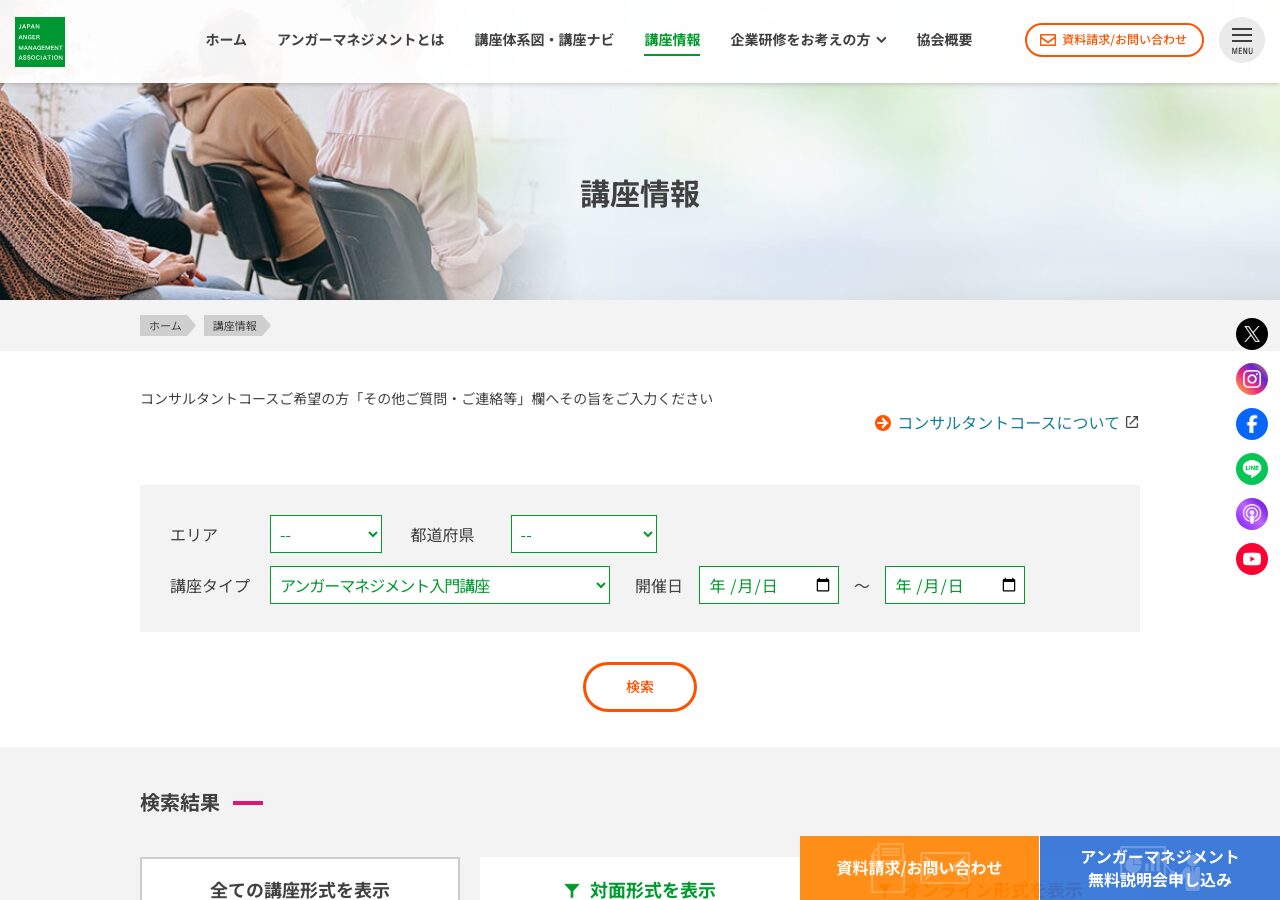
Task: Show all formats with 全ての講座形式を表示
Action: point(300,879)
